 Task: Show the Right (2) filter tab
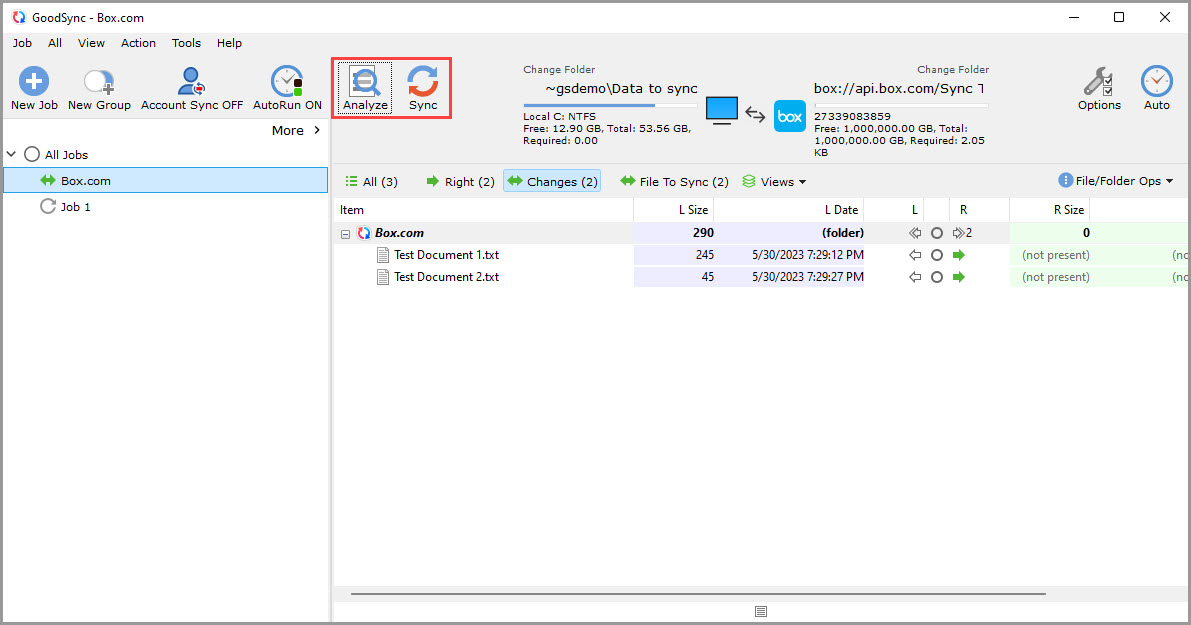point(460,182)
